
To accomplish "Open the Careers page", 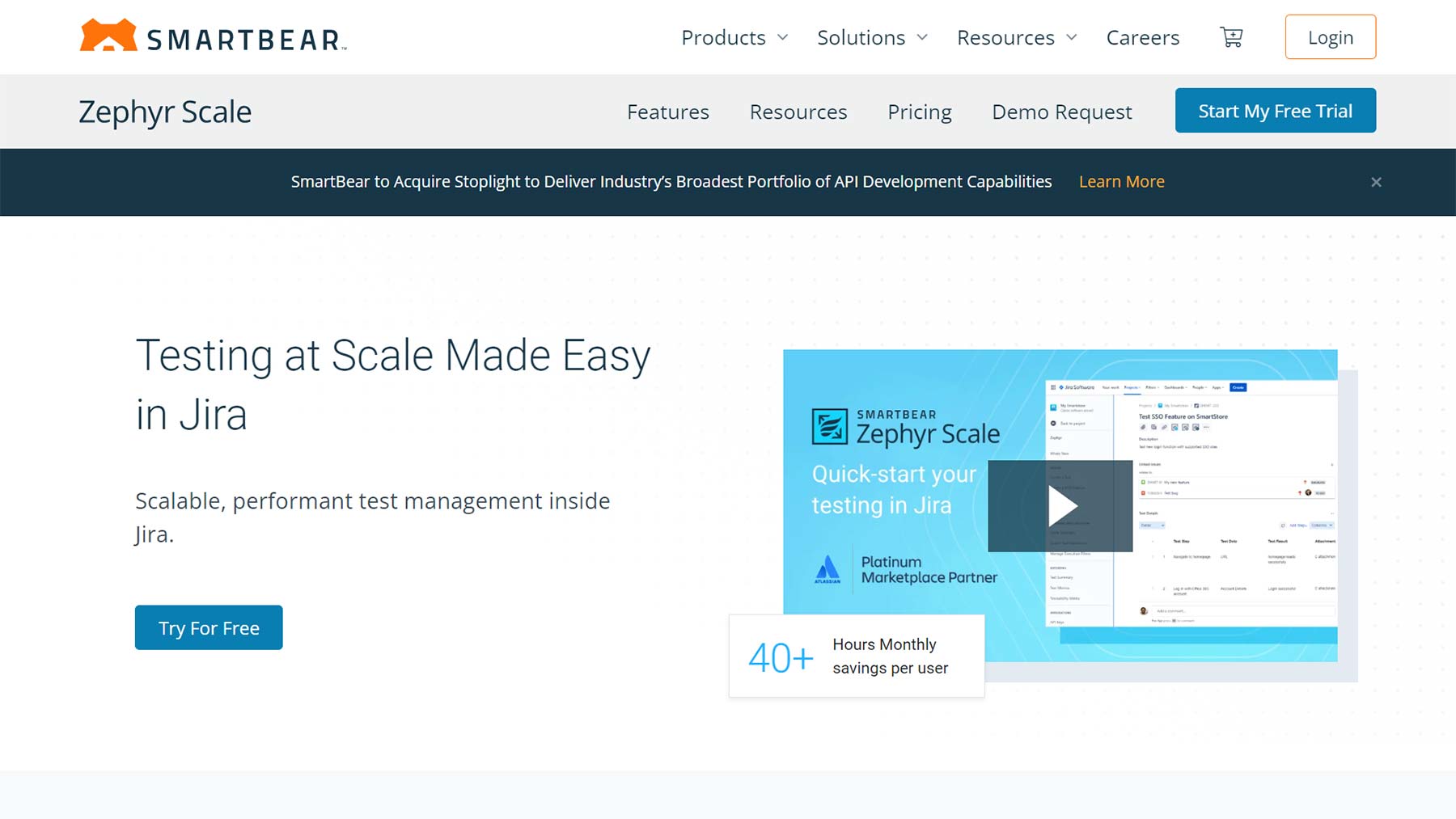I will click(x=1143, y=37).
